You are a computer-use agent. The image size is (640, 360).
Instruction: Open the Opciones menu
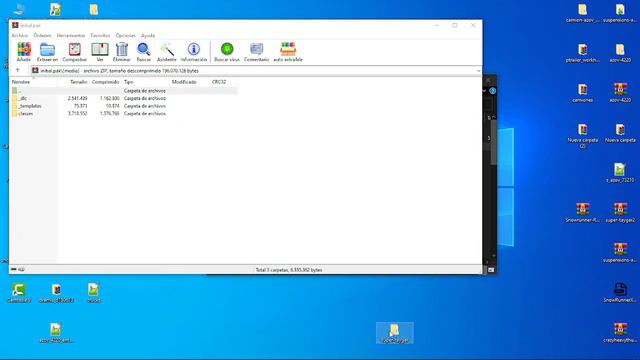pos(125,36)
